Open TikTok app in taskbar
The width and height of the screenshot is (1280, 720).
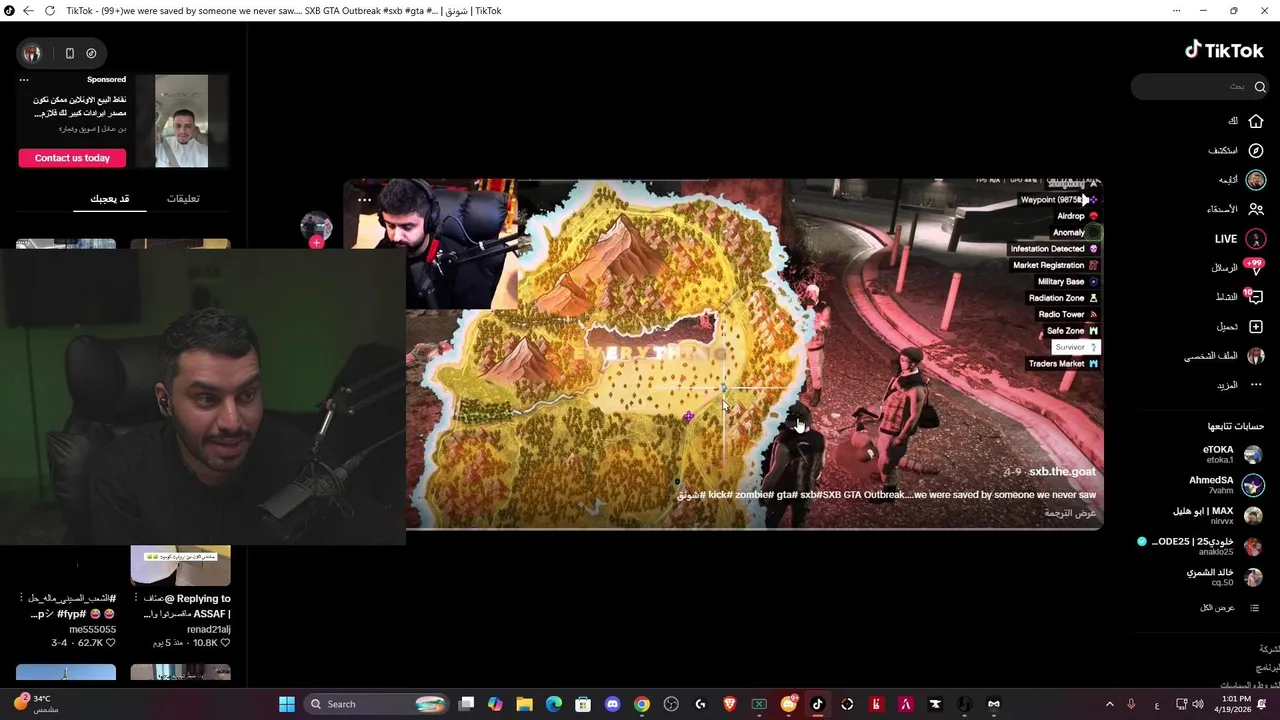click(x=818, y=704)
